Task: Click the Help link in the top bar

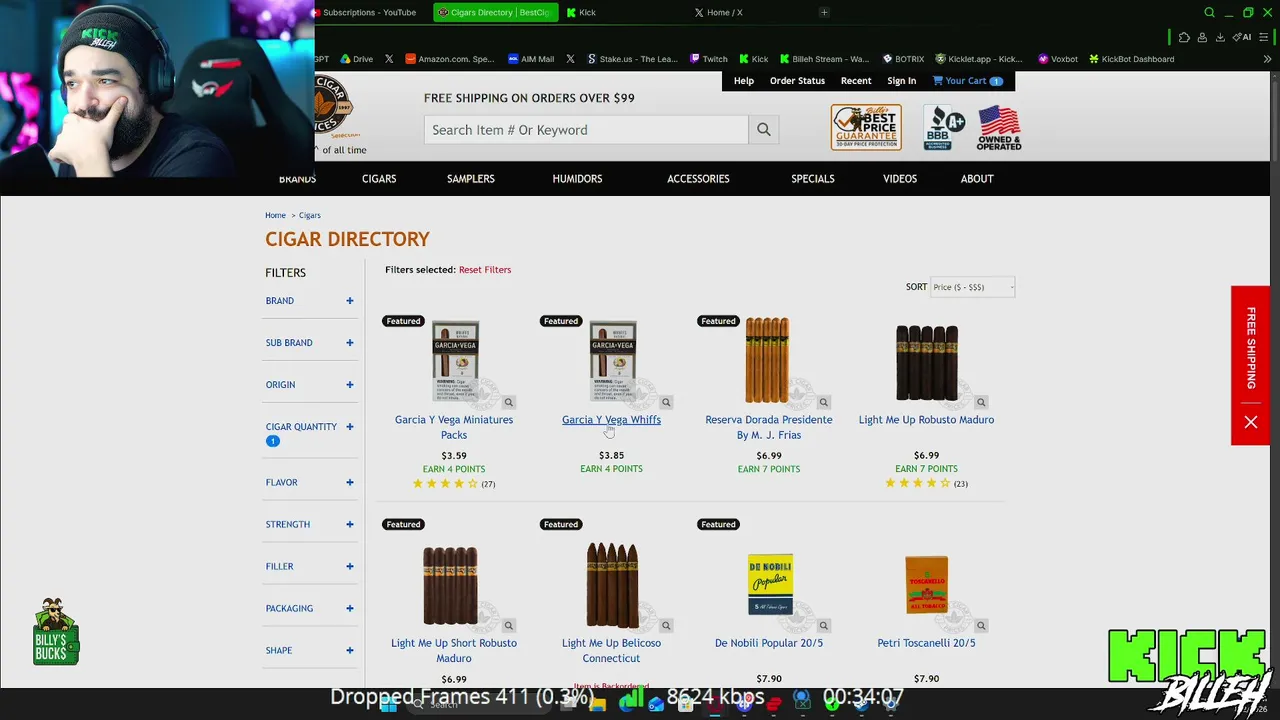Action: coord(744,81)
